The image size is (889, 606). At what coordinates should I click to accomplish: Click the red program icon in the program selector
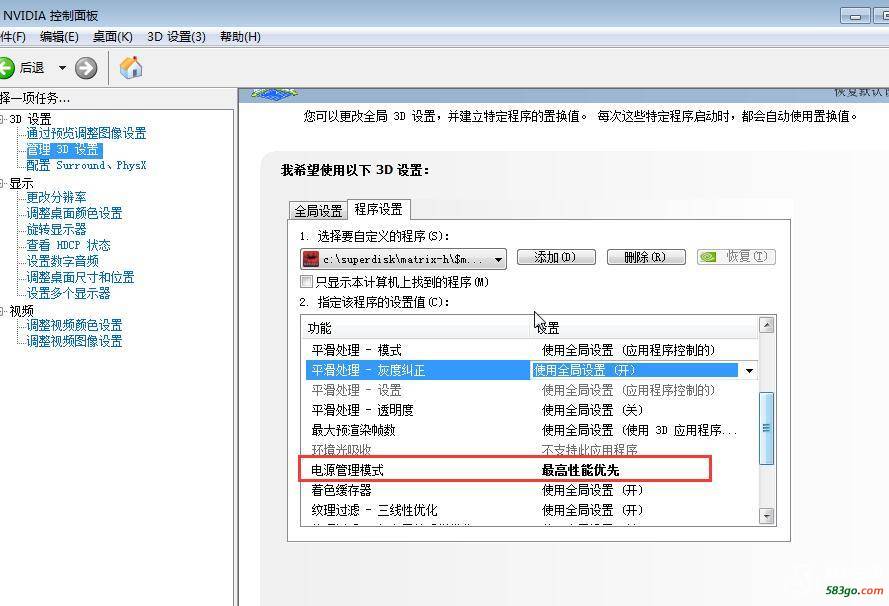(311, 259)
